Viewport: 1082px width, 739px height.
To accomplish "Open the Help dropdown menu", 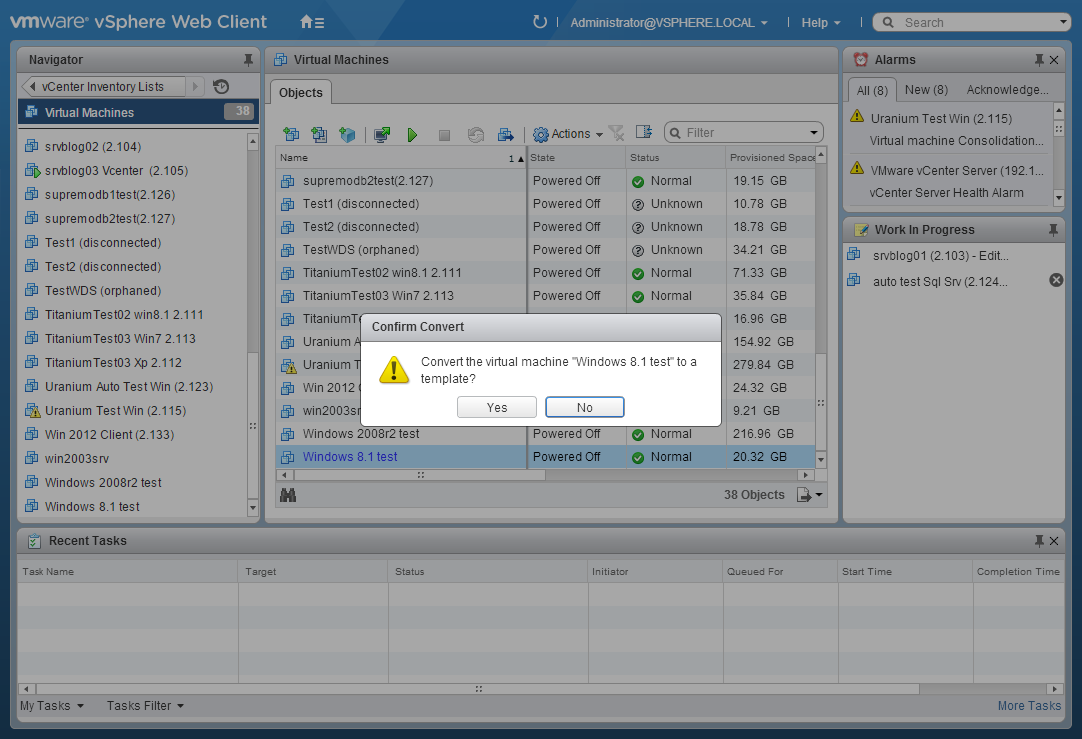I will coord(820,23).
